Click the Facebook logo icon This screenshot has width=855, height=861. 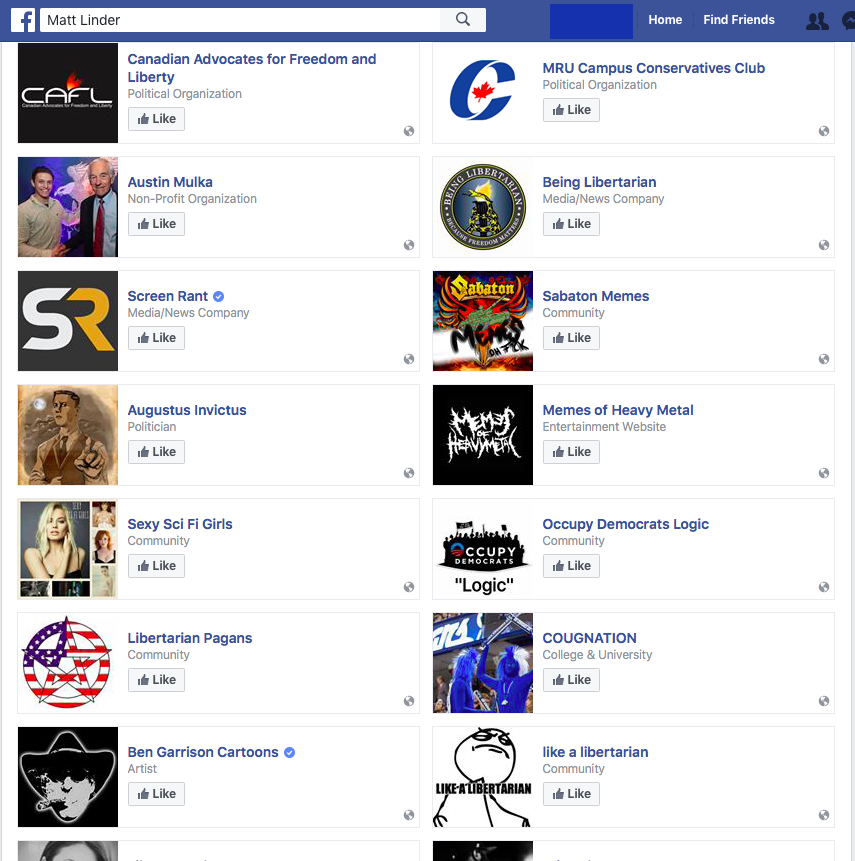(x=23, y=20)
